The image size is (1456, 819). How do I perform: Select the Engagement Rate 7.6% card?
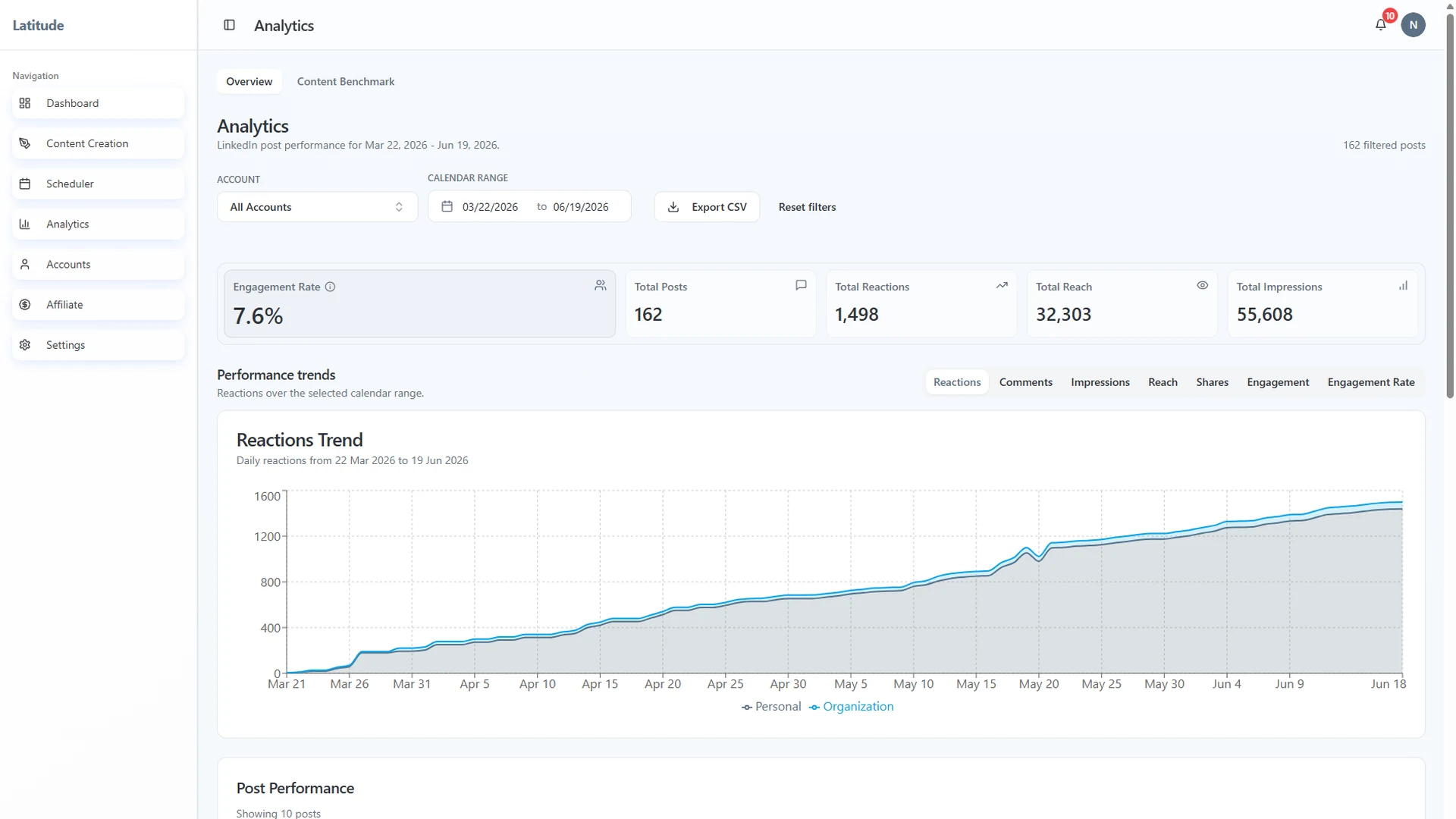[419, 303]
